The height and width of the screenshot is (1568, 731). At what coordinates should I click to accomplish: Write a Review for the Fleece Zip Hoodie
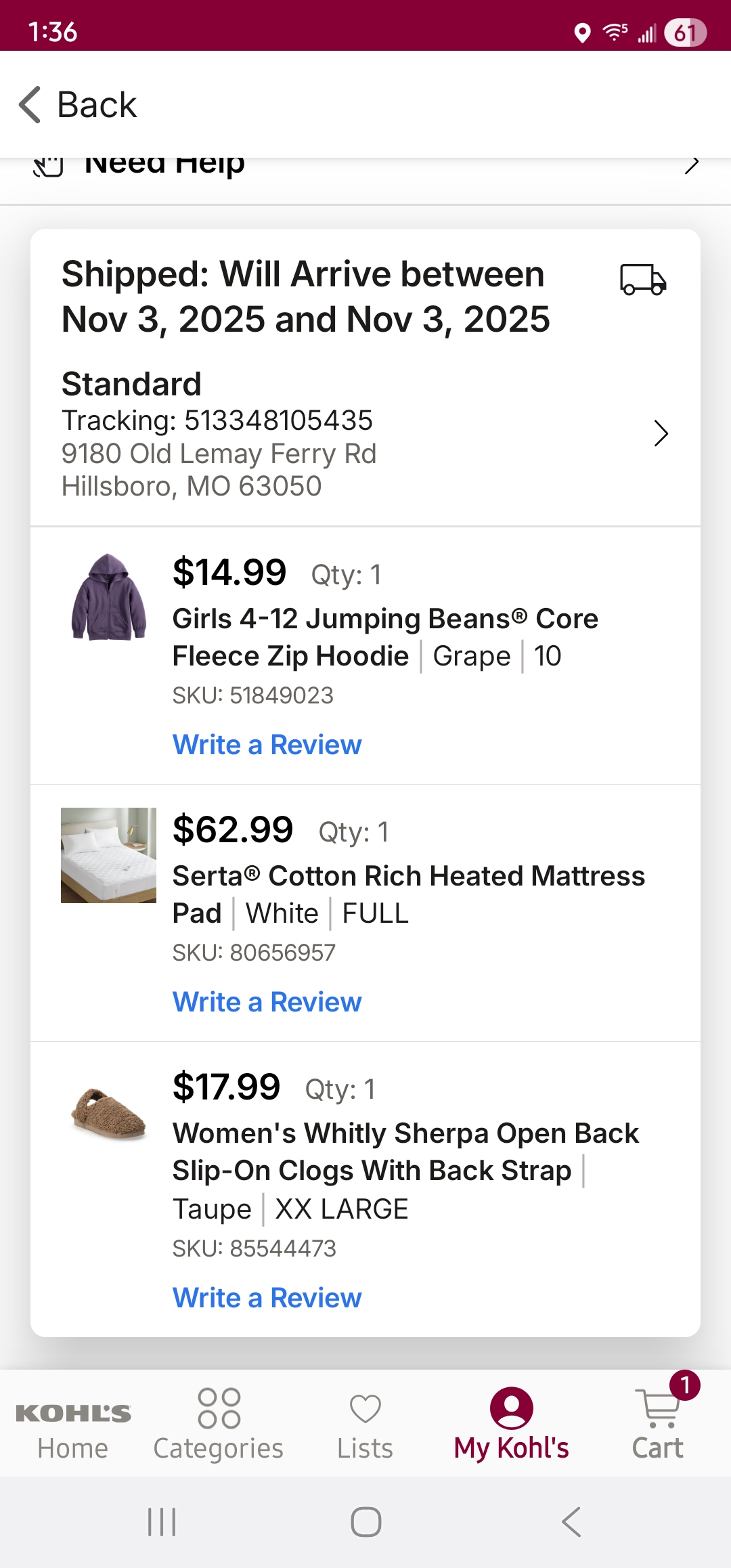click(267, 745)
